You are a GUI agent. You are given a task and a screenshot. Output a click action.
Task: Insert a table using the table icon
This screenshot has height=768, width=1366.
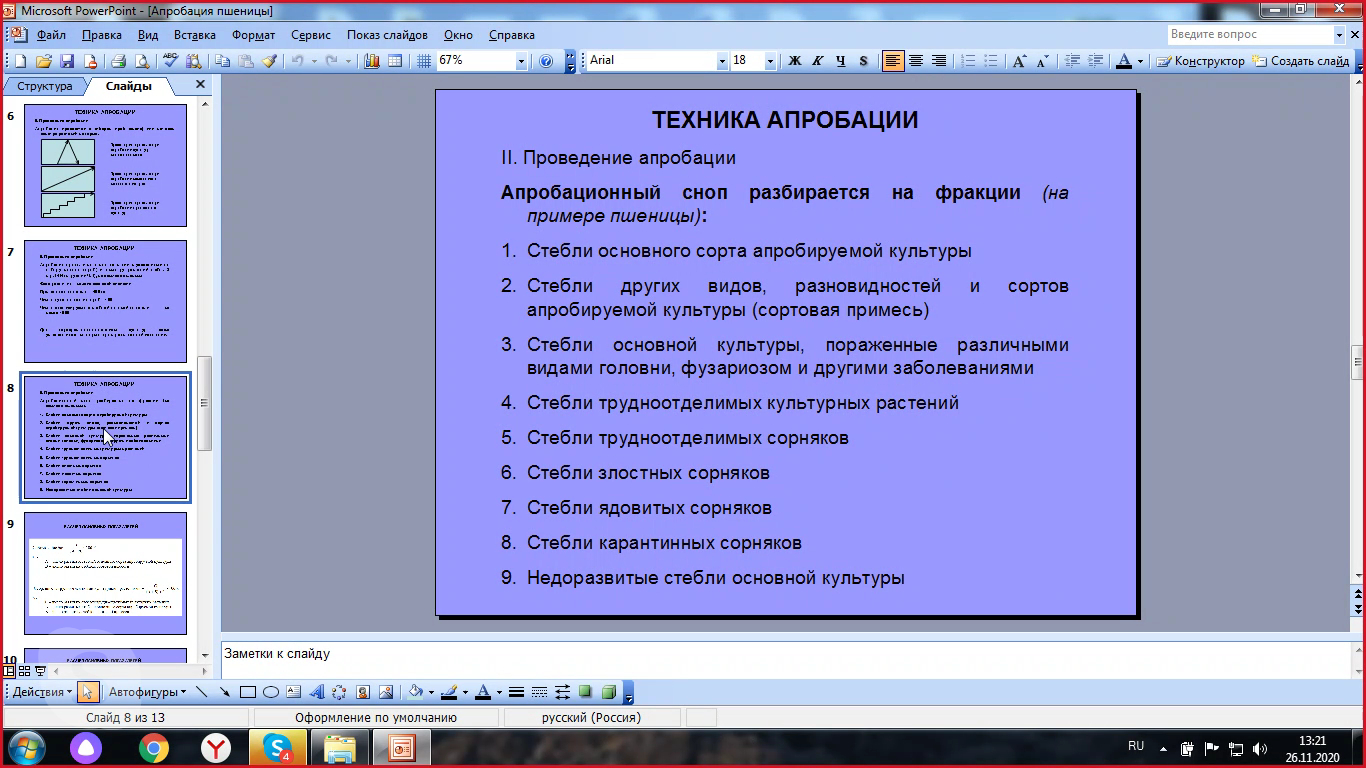click(395, 61)
